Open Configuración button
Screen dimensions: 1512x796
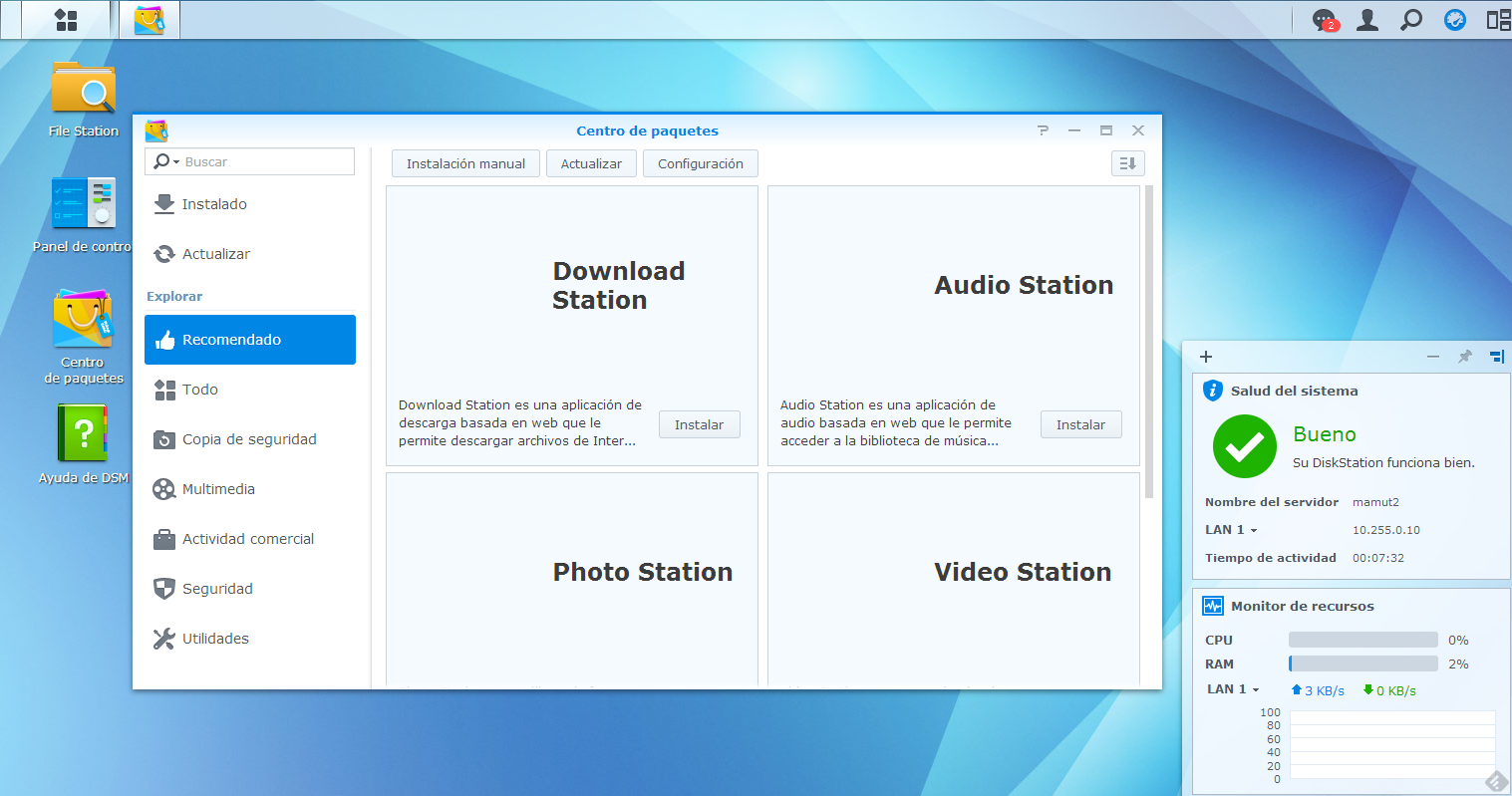click(x=701, y=163)
